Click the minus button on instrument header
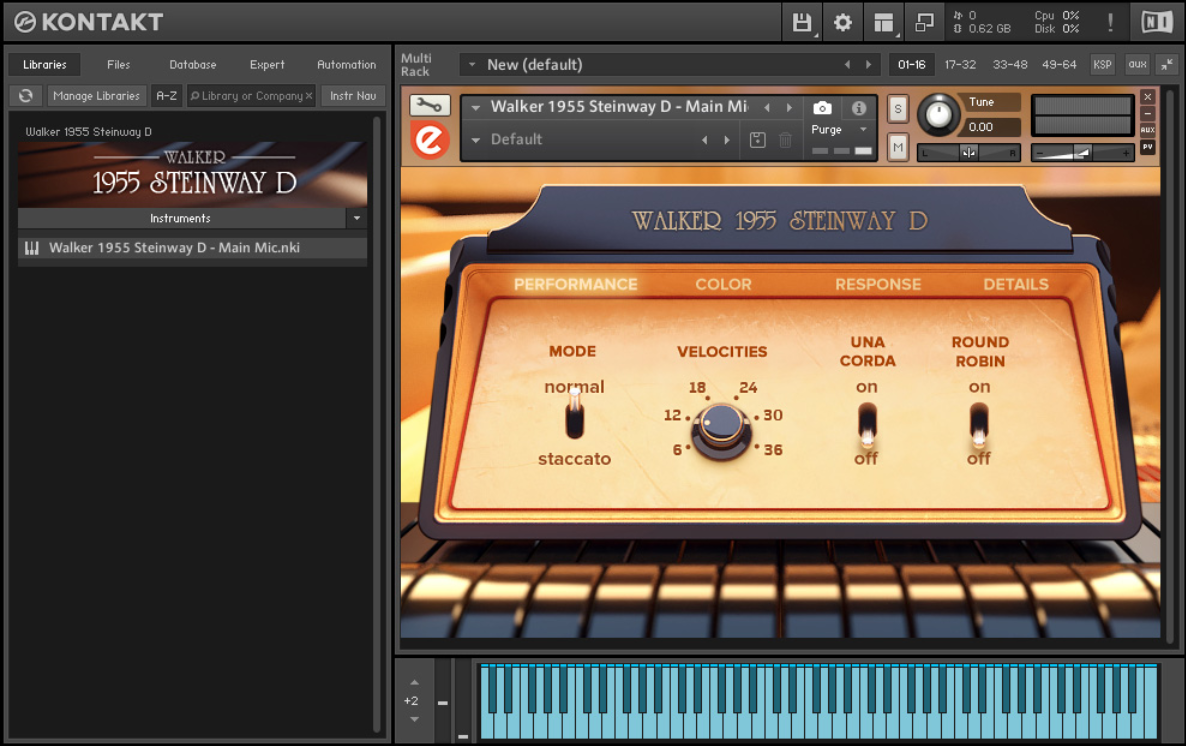 point(1147,113)
